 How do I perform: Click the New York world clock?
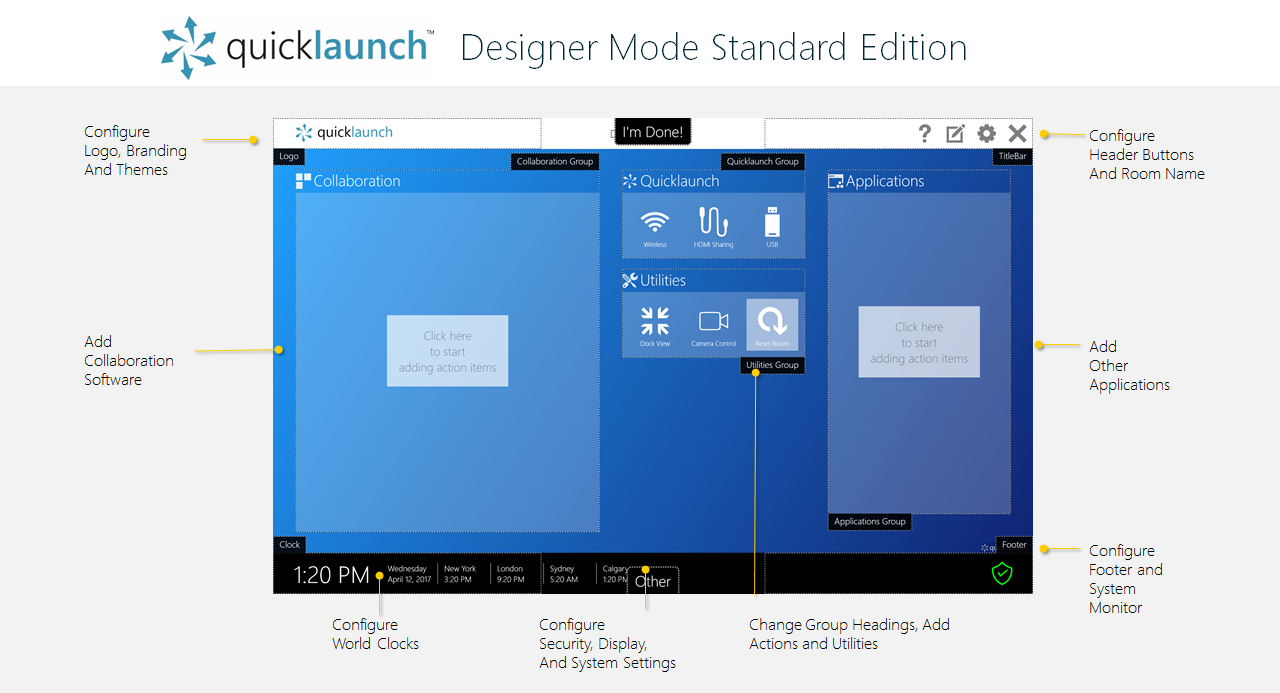(460, 574)
